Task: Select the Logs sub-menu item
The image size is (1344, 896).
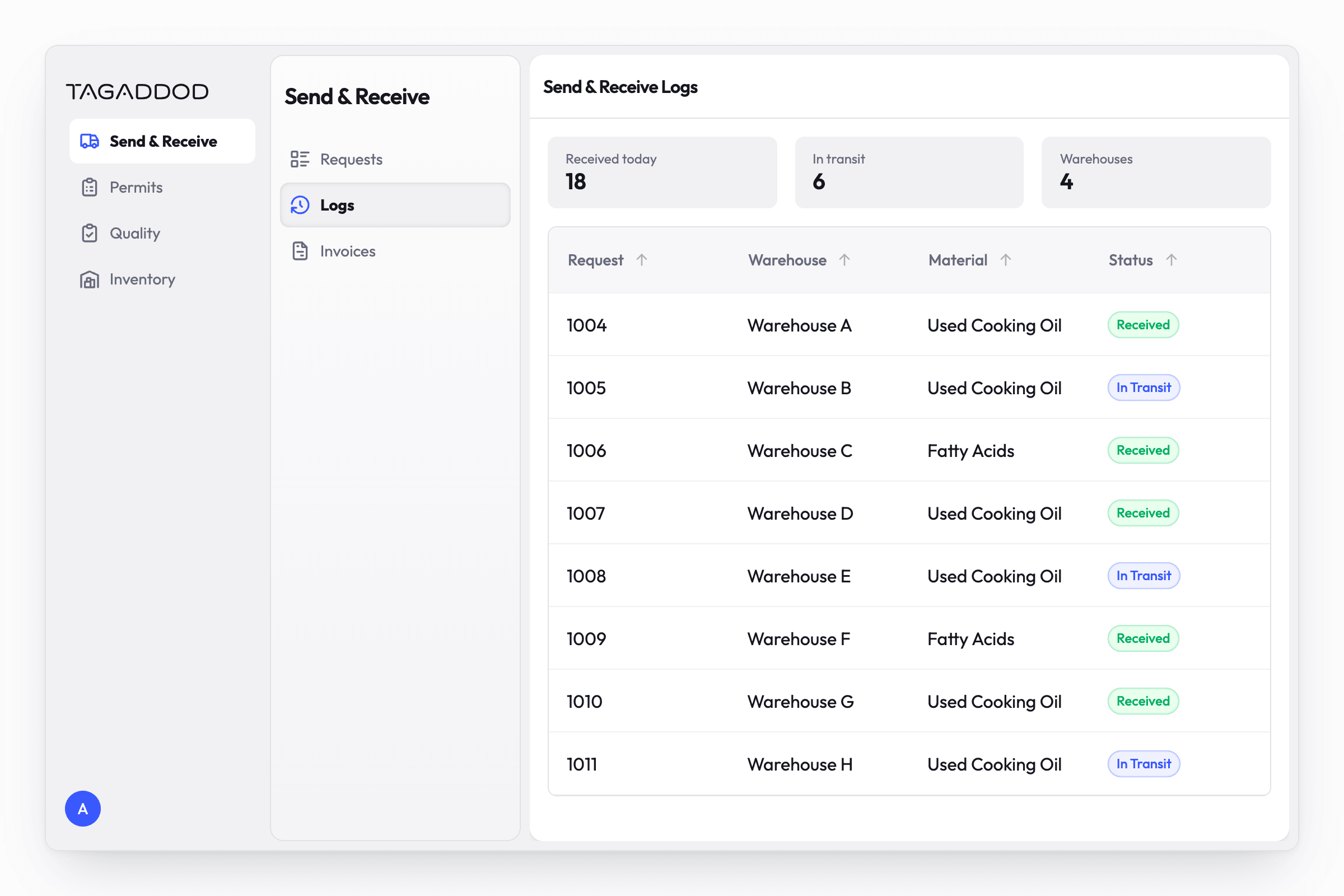Action: (x=395, y=205)
